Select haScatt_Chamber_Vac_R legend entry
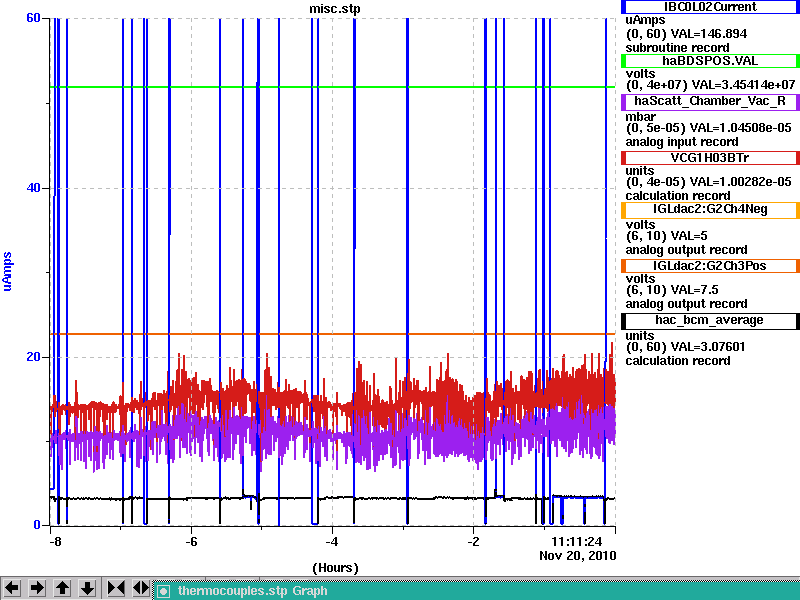Screen dimensions: 800x600 [x=710, y=102]
